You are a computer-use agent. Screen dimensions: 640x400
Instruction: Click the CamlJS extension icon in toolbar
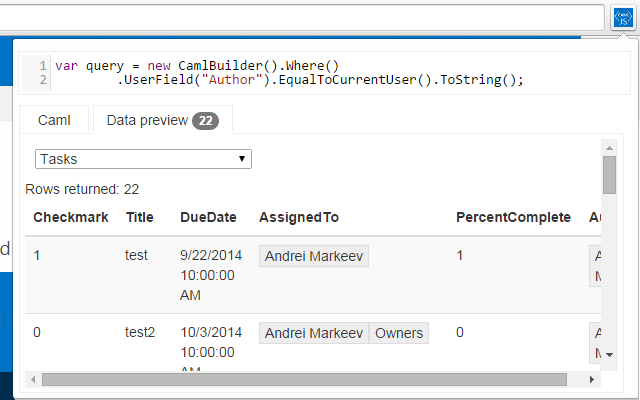[623, 18]
